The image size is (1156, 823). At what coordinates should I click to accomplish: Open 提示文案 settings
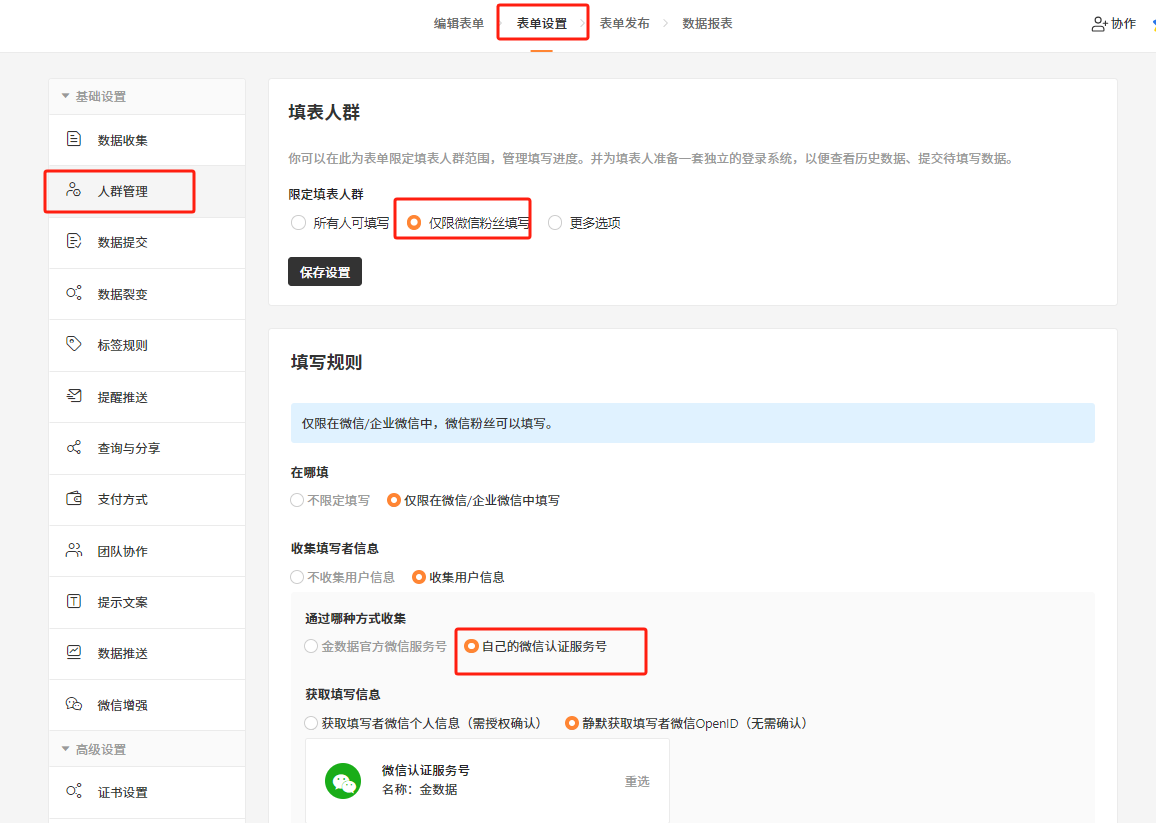click(x=147, y=602)
